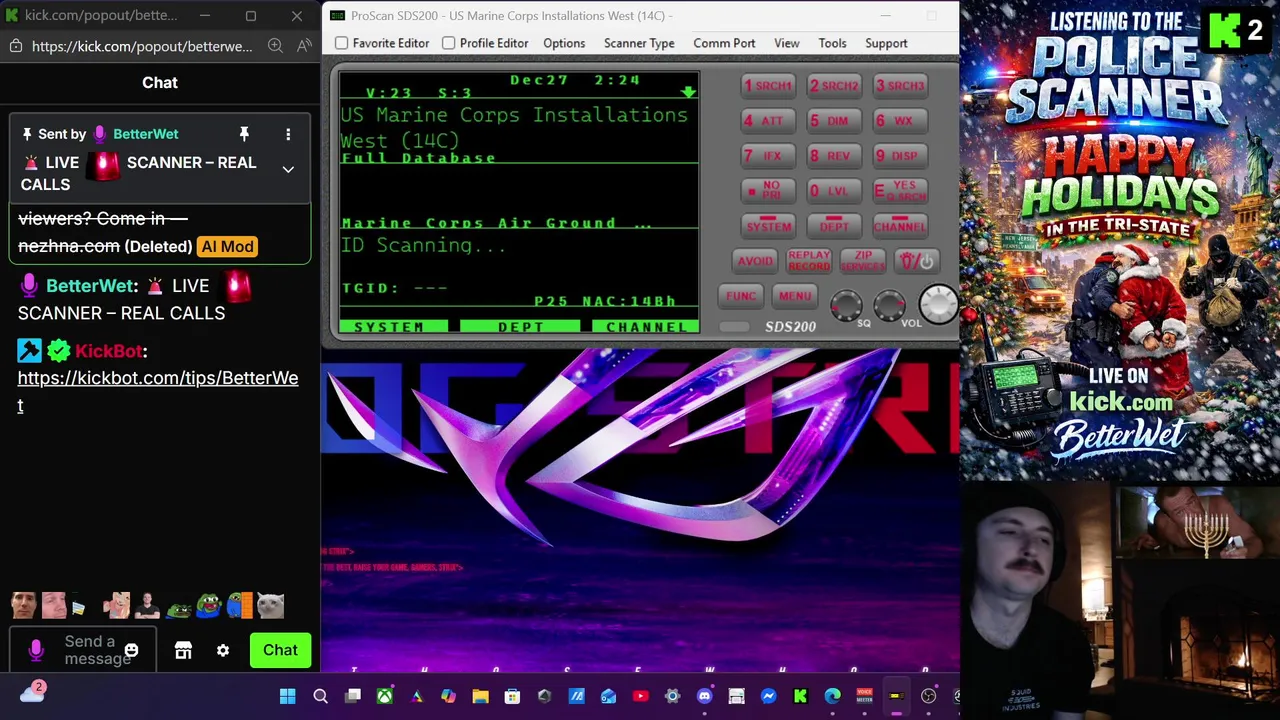The image size is (1280, 720).
Task: Open Discord from the taskbar
Action: [x=704, y=696]
